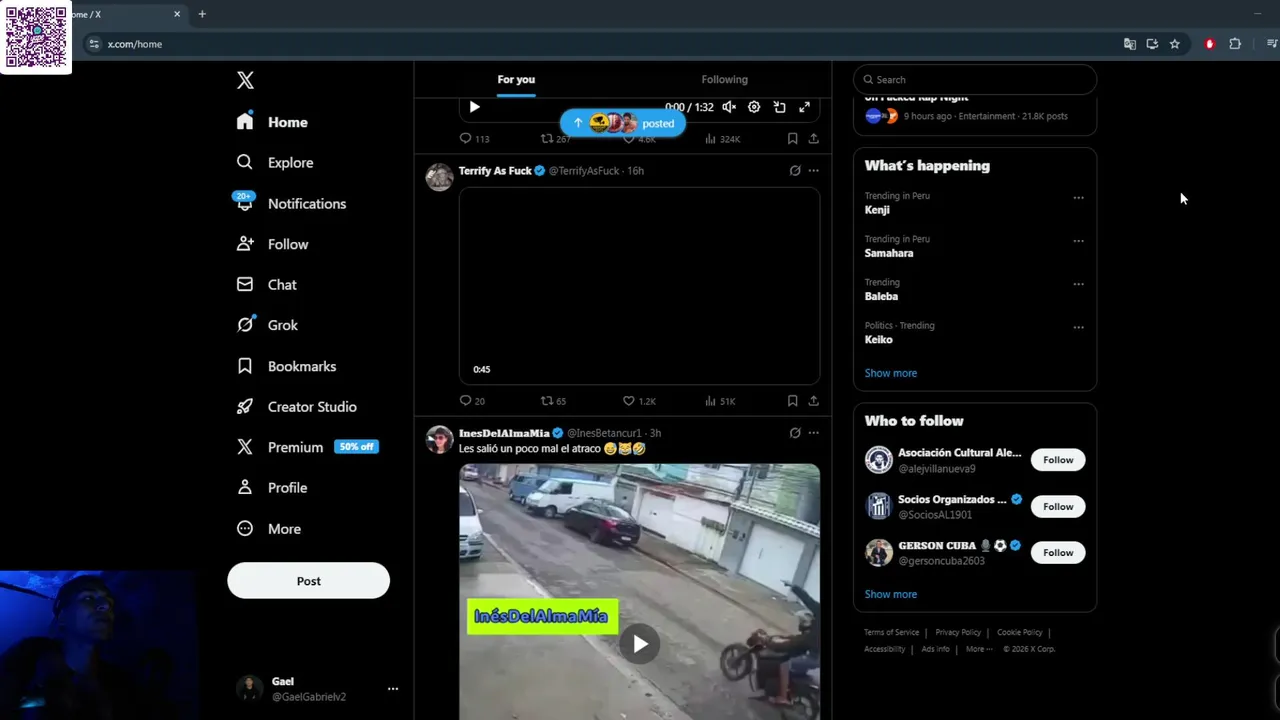Expand the More menu in sidebar
This screenshot has width=1280, height=720.
[x=269, y=529]
